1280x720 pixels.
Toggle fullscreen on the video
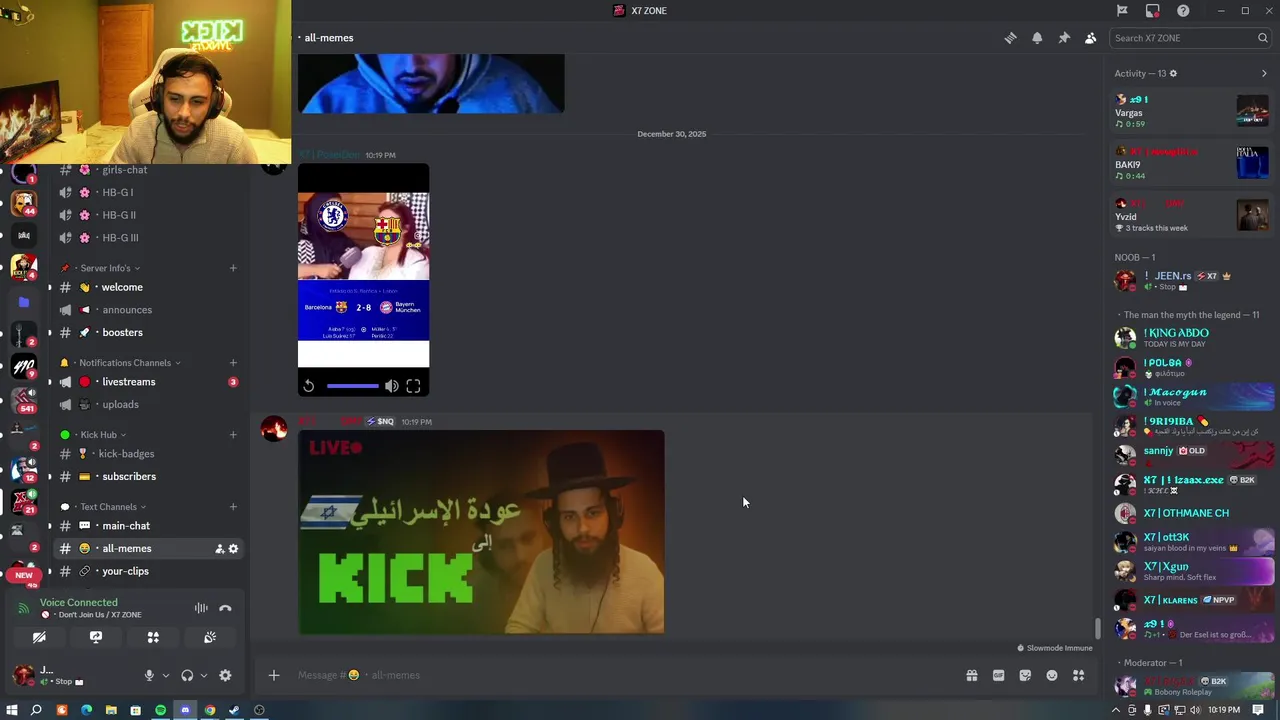413,386
